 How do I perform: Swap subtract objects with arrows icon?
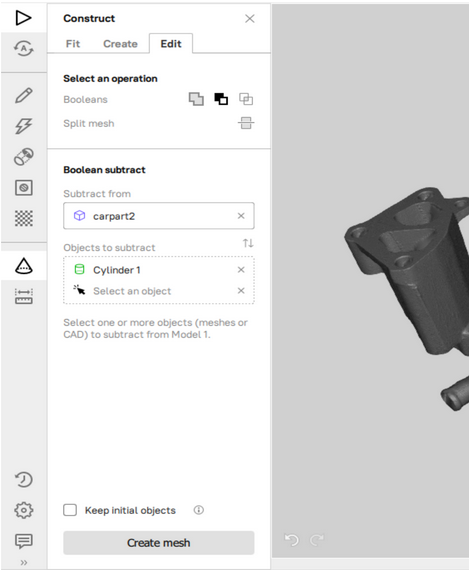248,243
